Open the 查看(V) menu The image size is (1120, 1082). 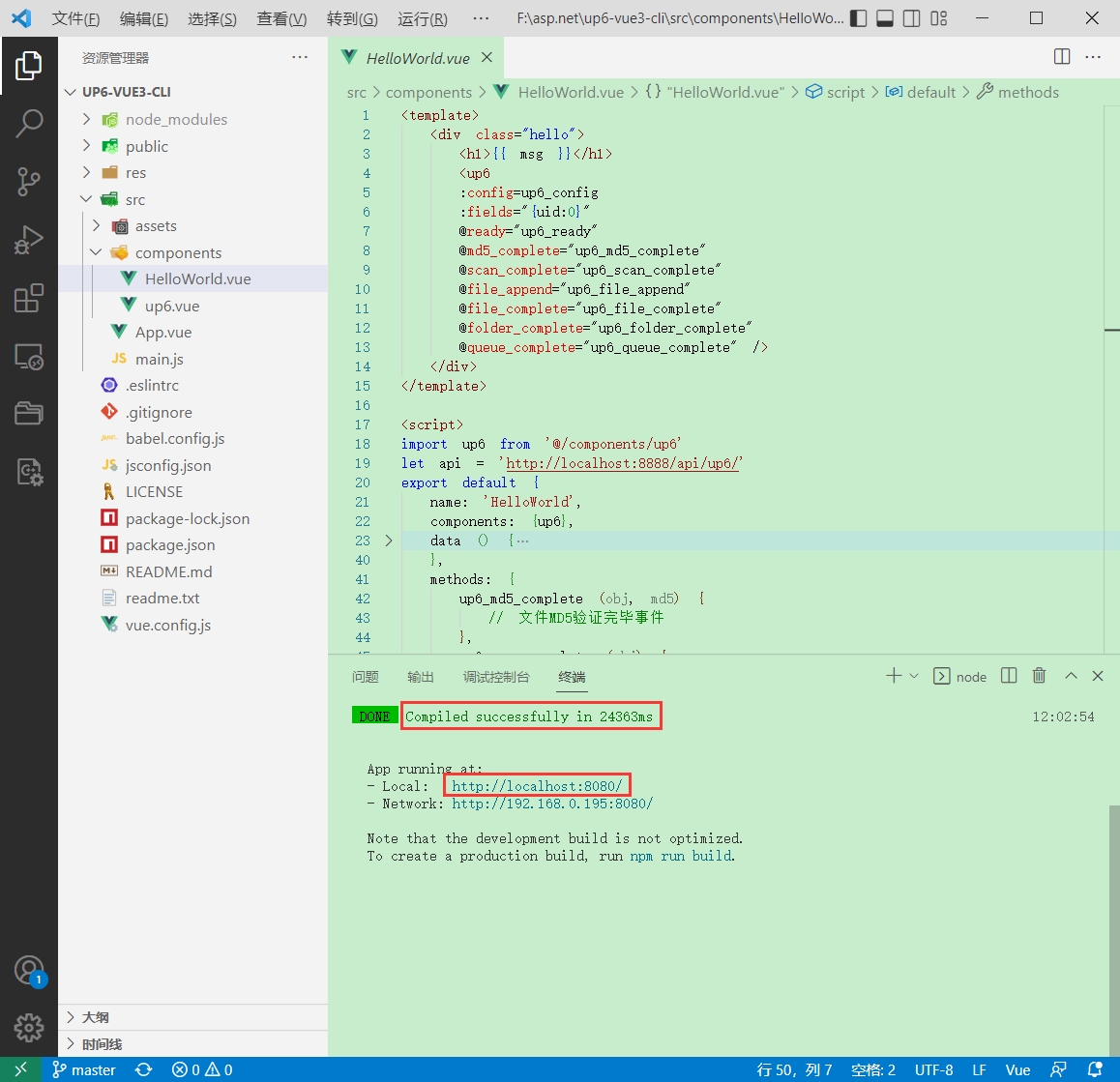click(281, 19)
